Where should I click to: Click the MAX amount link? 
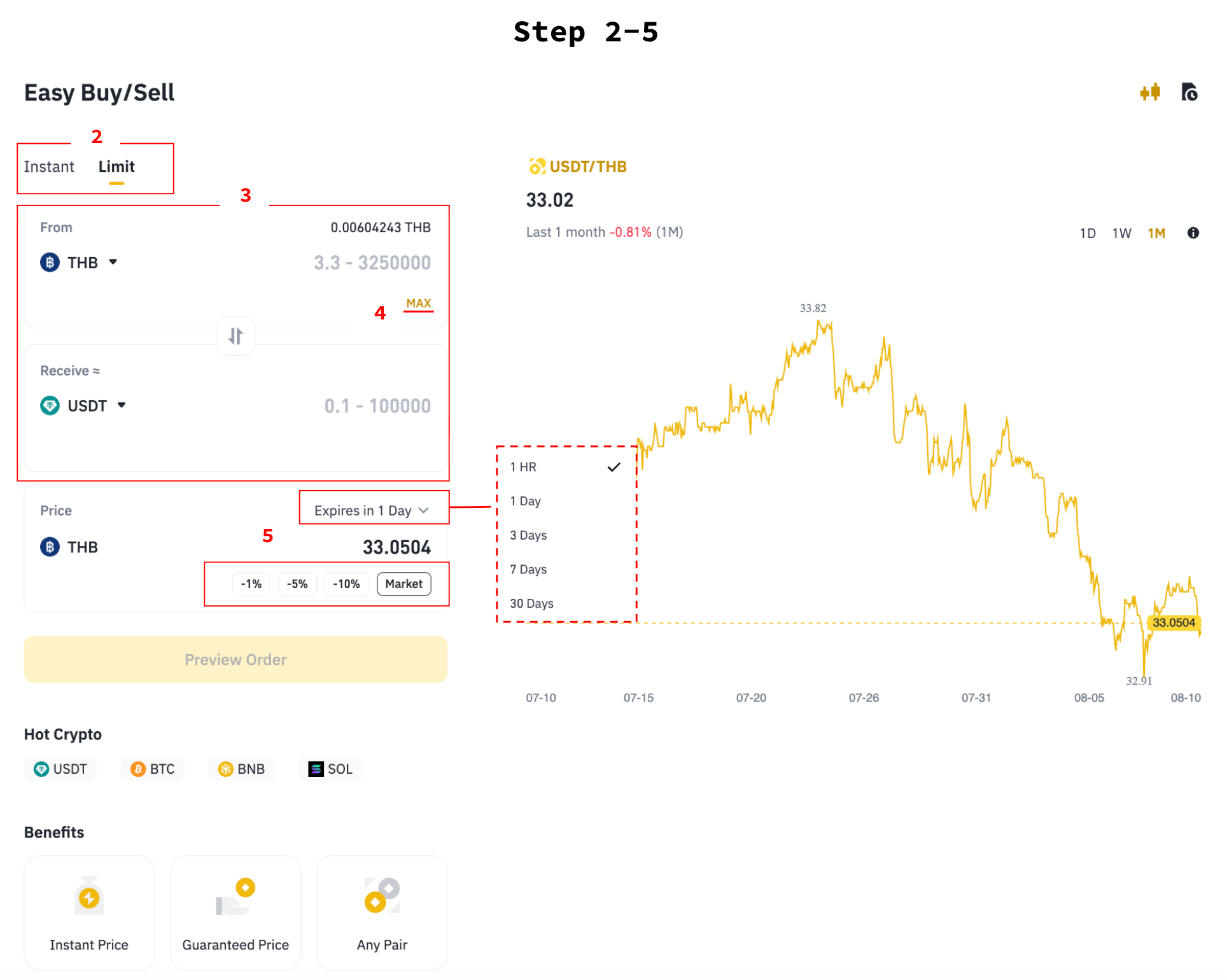tap(419, 304)
